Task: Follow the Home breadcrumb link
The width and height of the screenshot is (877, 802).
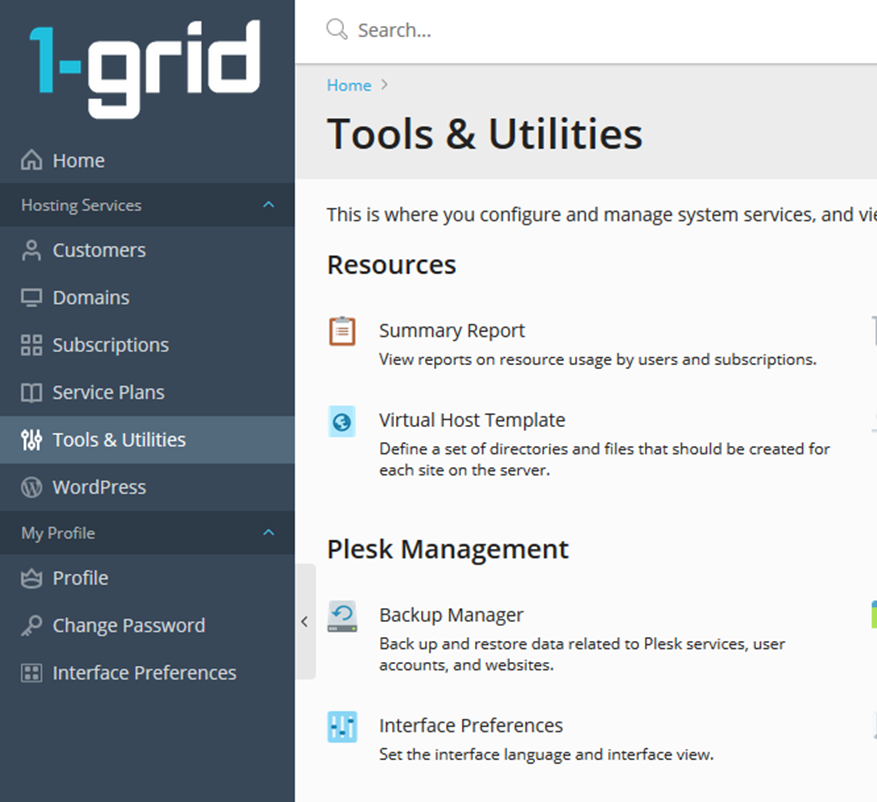Action: coord(349,85)
